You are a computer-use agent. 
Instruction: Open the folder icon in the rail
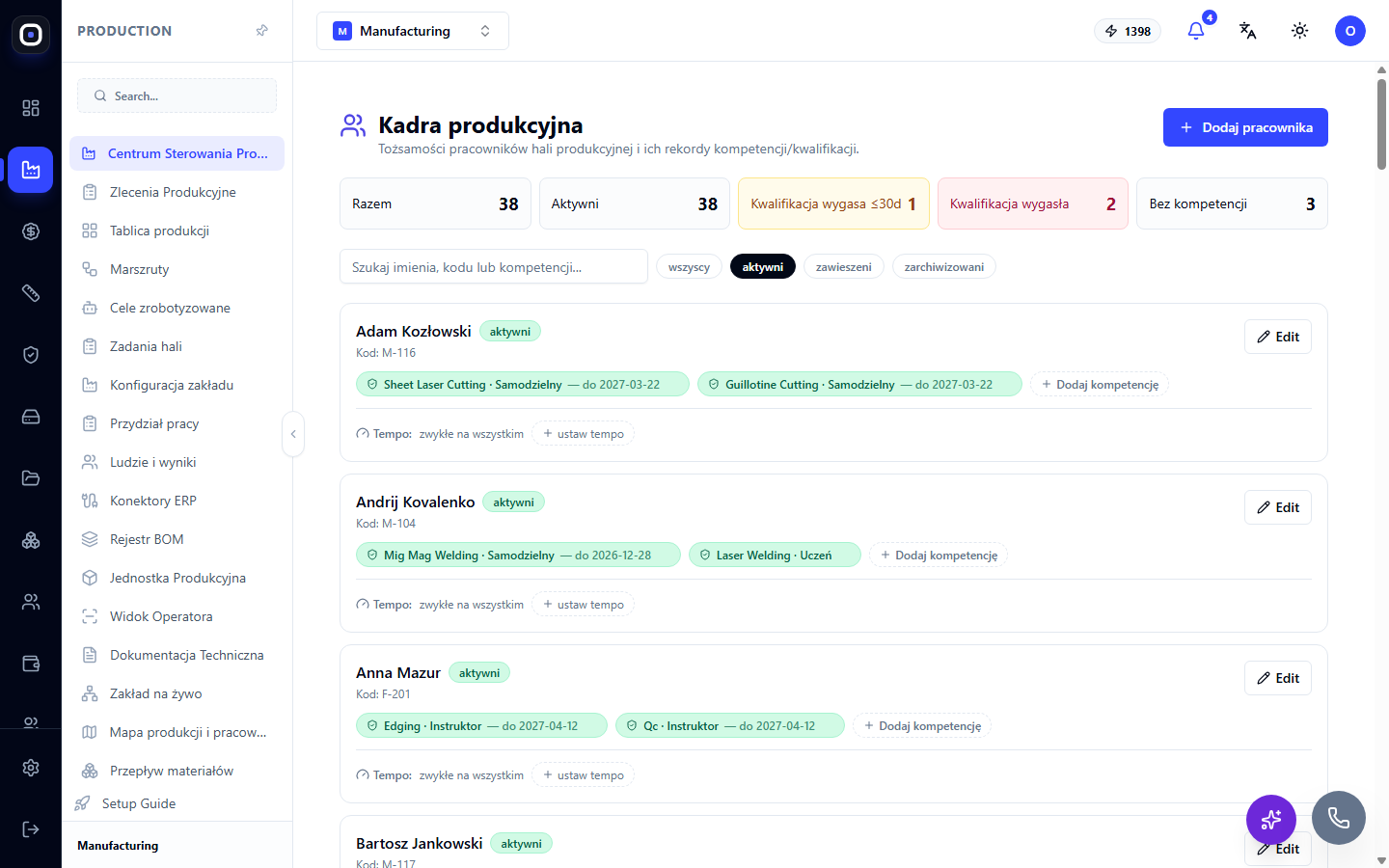point(31,478)
